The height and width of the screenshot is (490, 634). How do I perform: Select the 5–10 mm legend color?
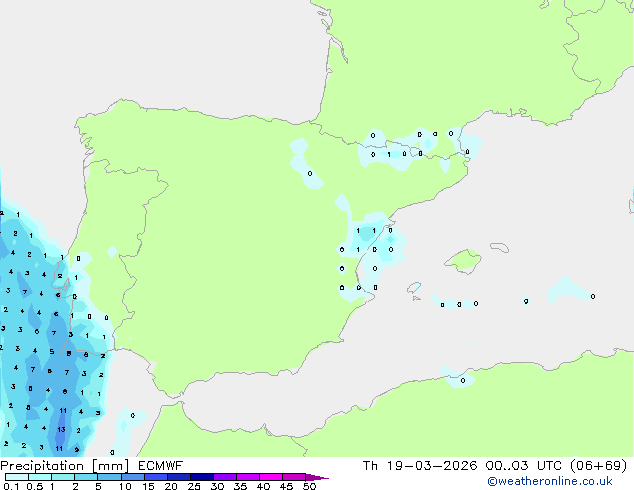[109, 477]
